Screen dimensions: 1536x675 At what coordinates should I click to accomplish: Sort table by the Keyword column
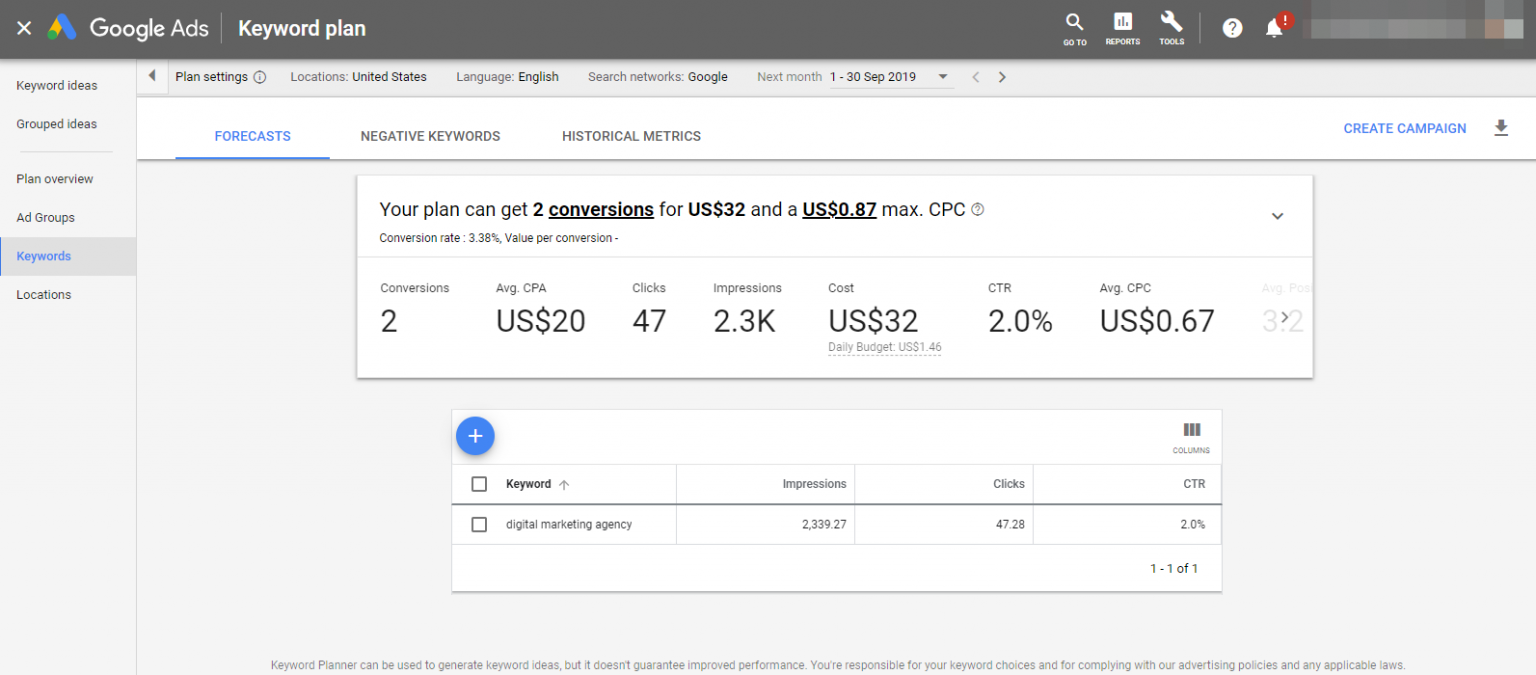pyautogui.click(x=529, y=484)
